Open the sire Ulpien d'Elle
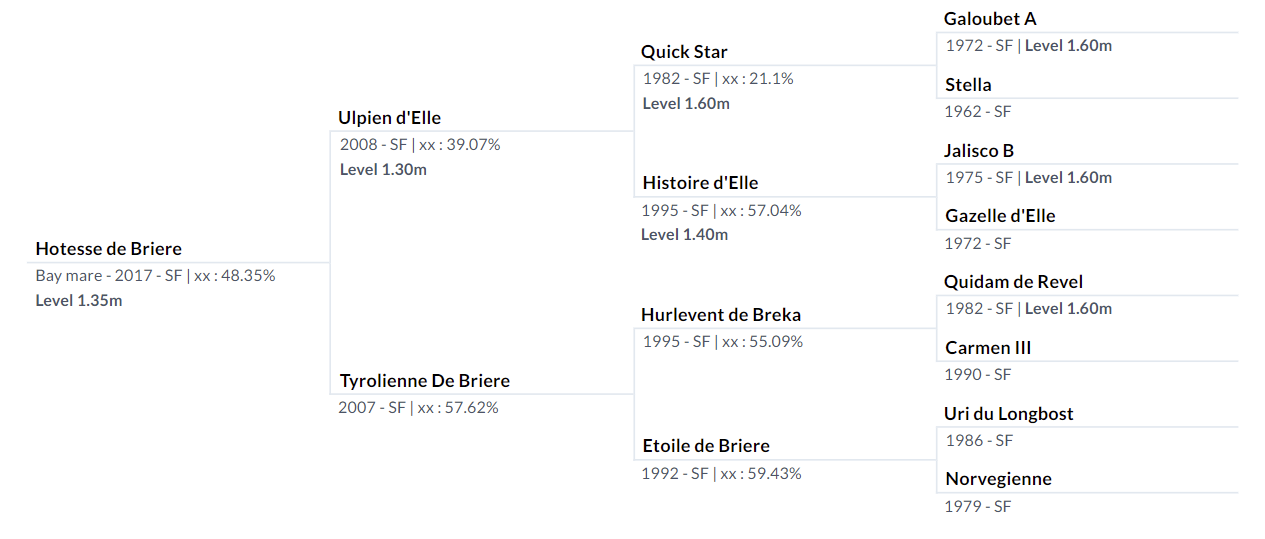 [x=389, y=118]
